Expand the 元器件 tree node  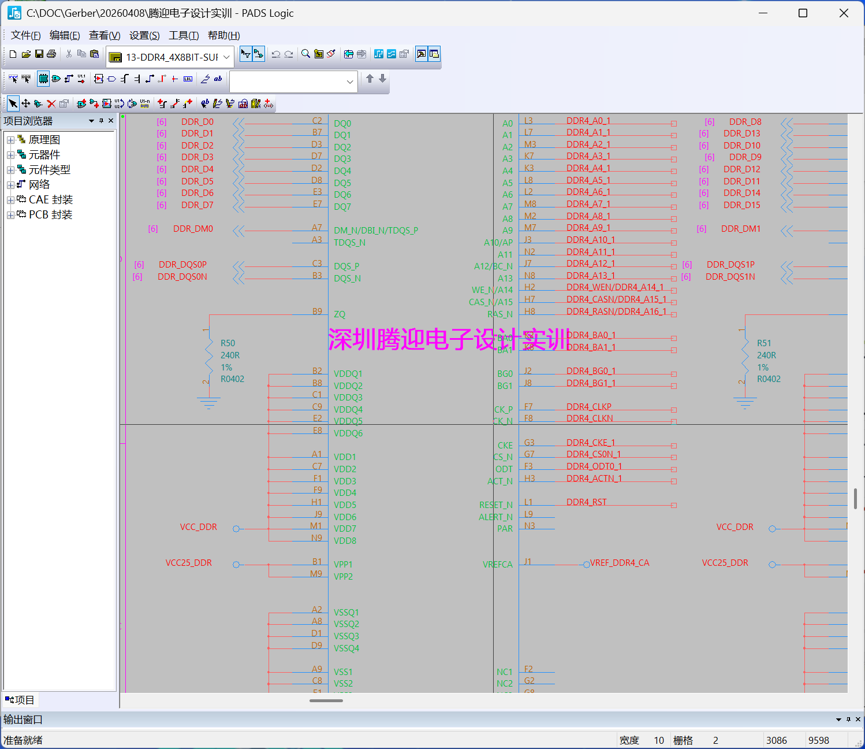(10, 155)
